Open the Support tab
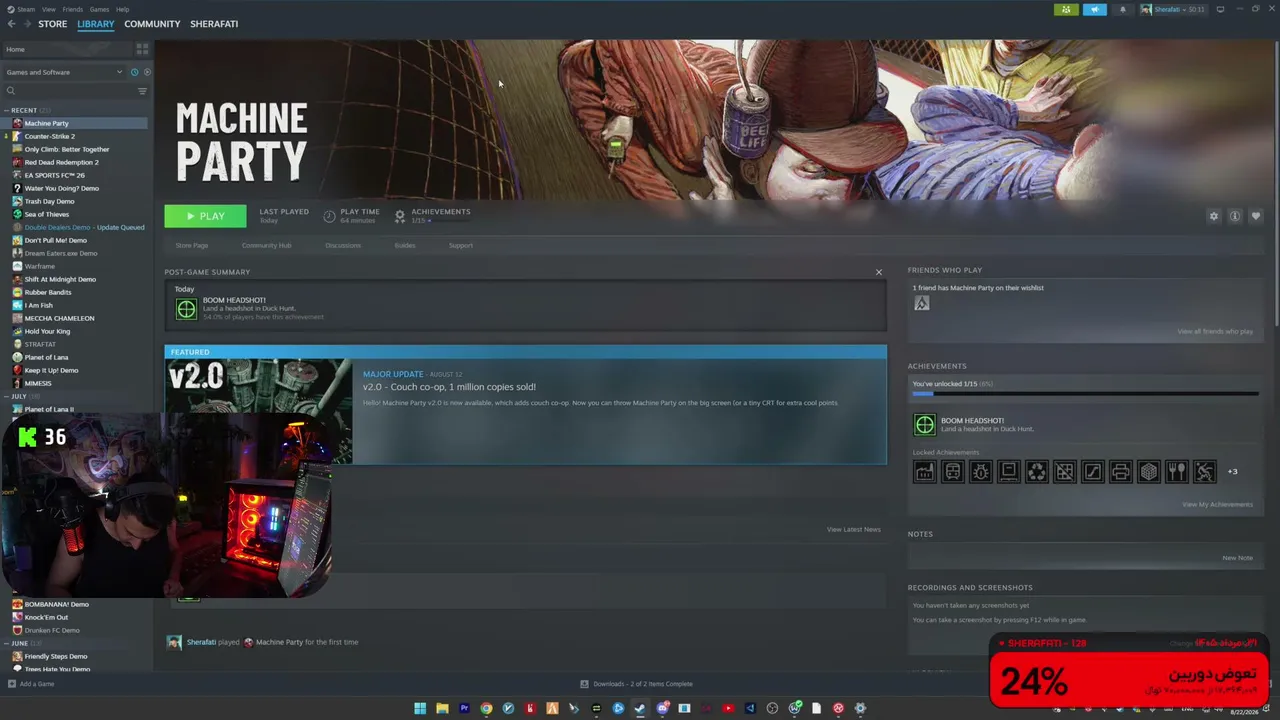Screen dimensions: 1280x720 click(461, 245)
